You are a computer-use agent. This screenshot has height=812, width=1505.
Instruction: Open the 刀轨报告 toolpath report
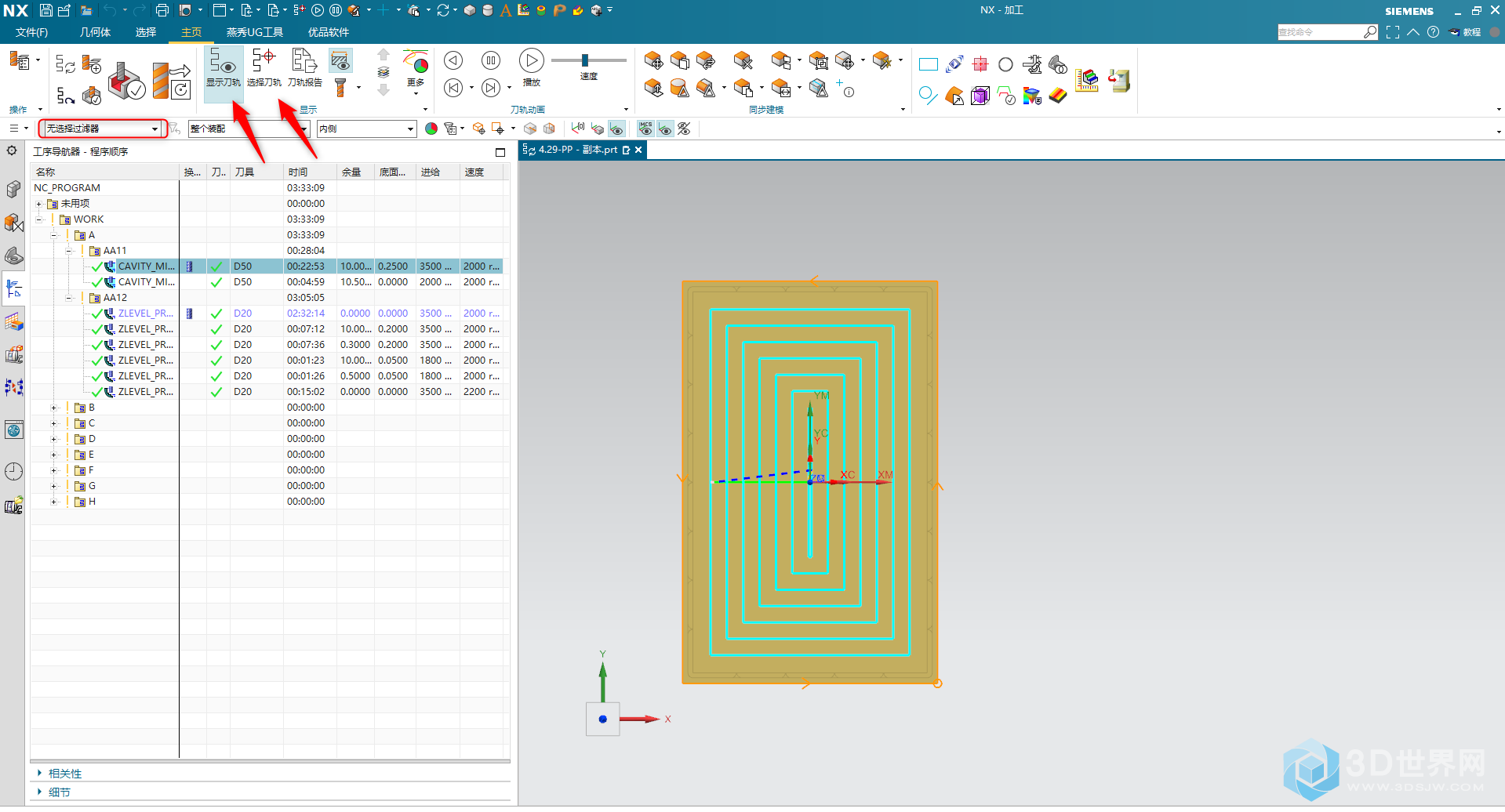(304, 68)
